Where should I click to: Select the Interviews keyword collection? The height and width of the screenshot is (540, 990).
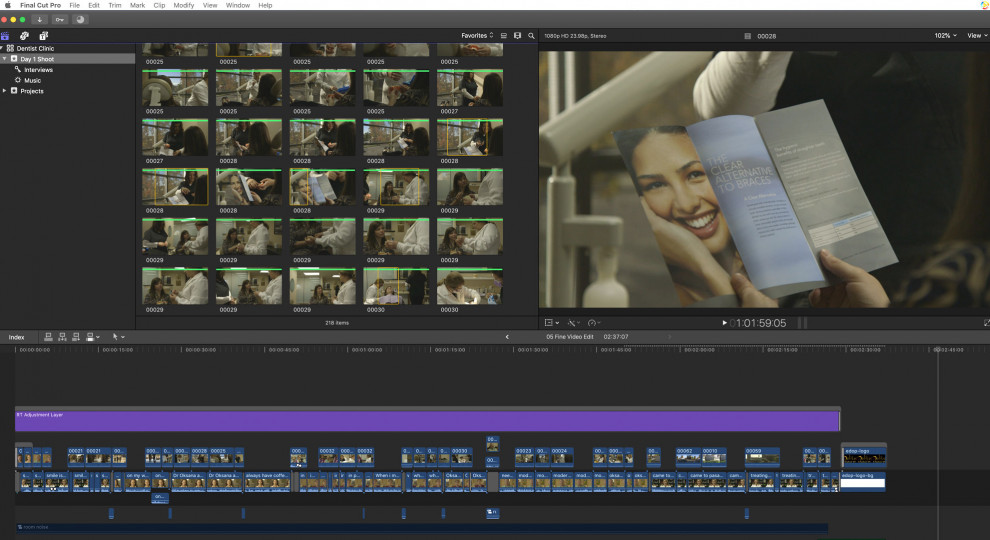click(x=38, y=69)
